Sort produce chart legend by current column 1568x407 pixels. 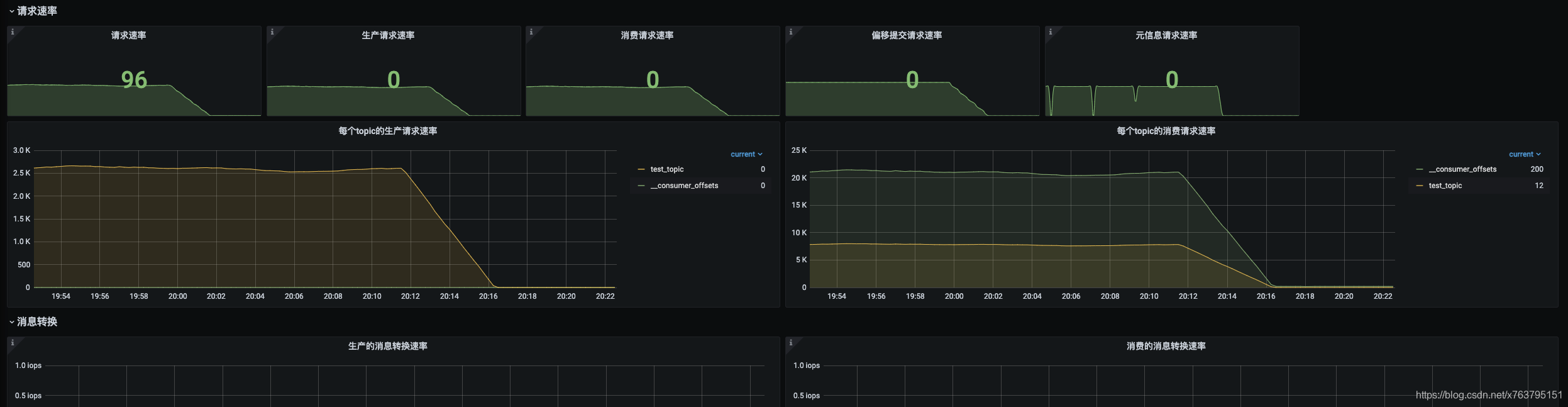tap(746, 154)
